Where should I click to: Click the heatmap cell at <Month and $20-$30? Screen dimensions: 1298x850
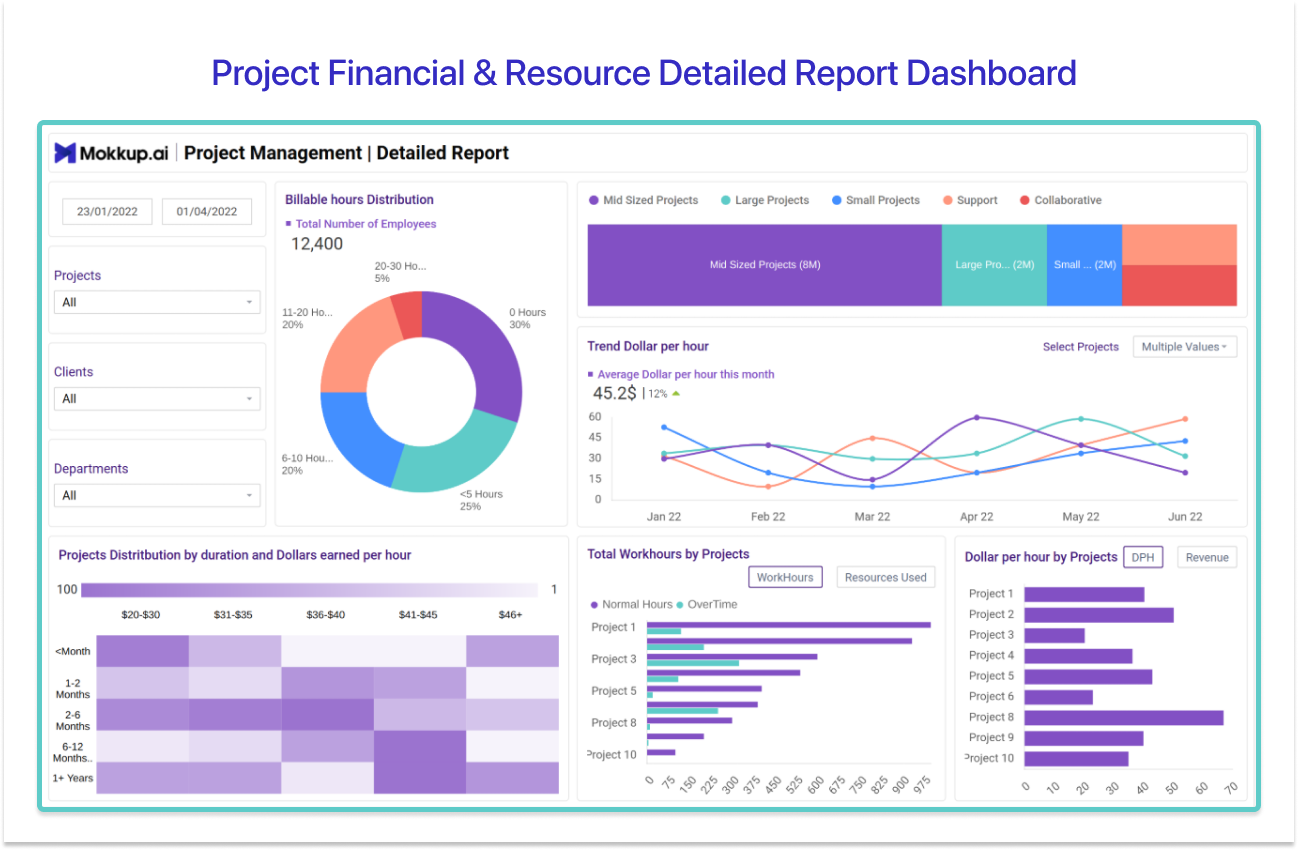pos(142,651)
